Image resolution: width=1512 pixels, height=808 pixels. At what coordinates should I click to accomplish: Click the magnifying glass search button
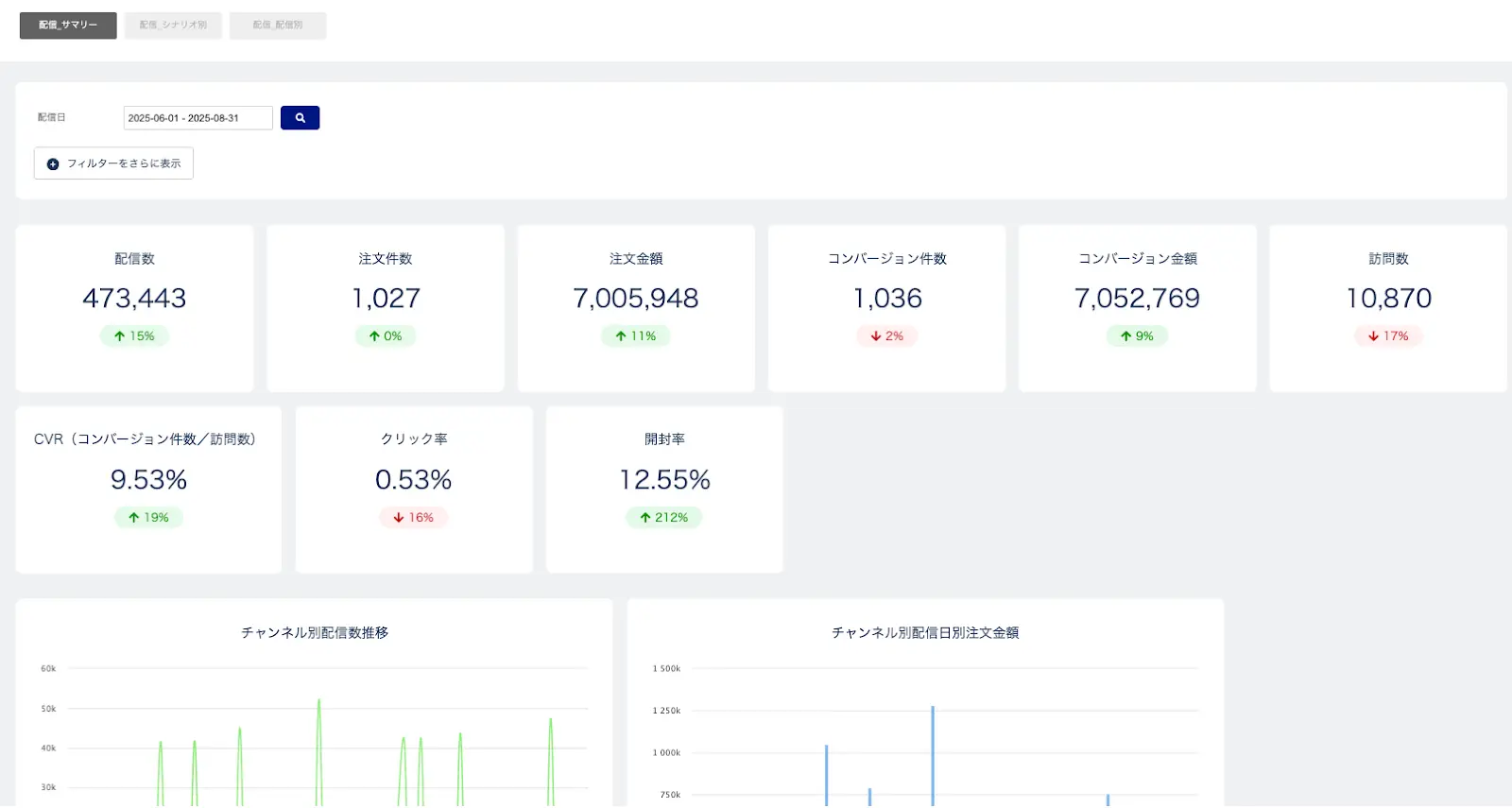[x=300, y=118]
